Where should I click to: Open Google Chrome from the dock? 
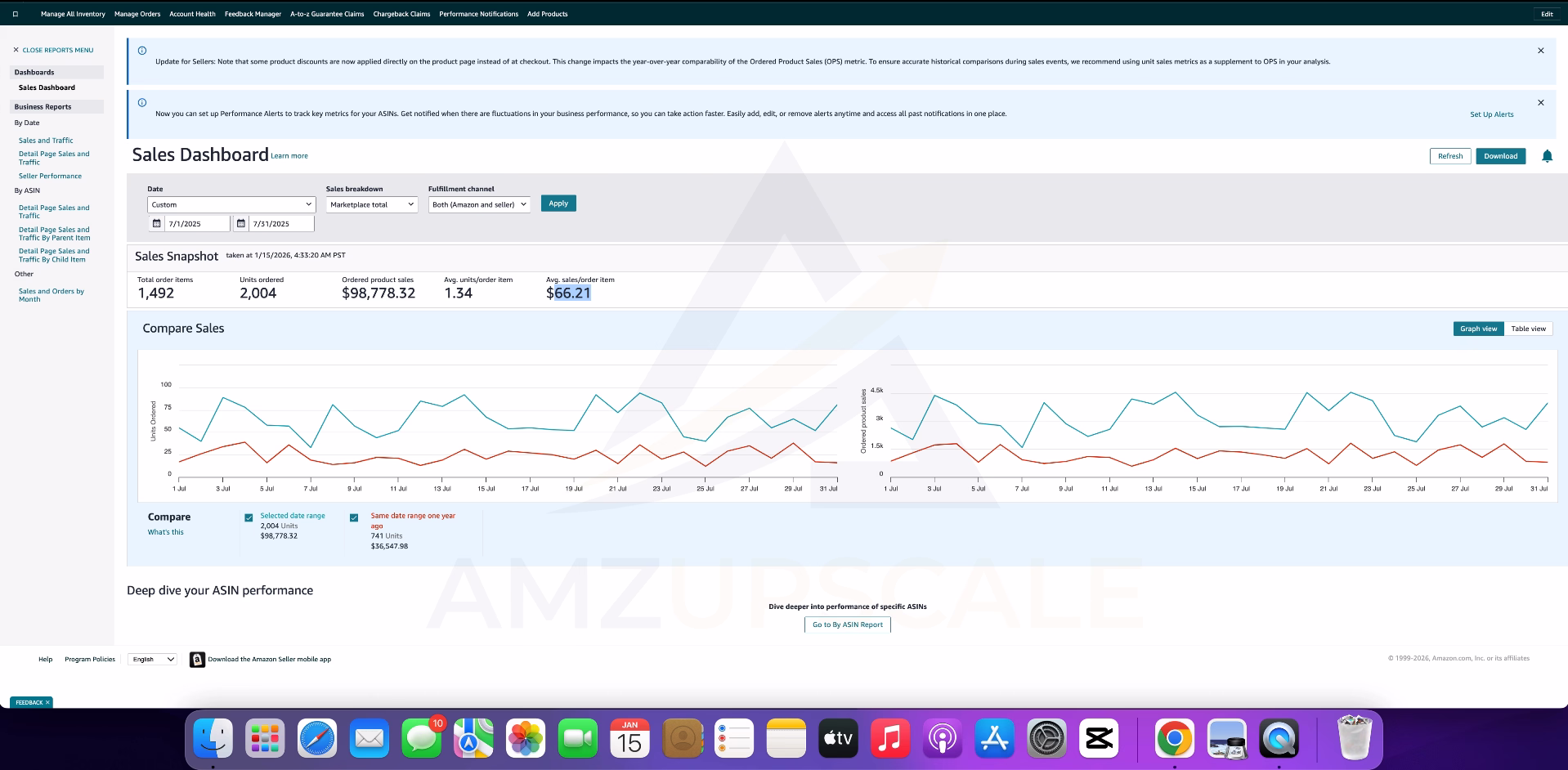click(x=1174, y=739)
